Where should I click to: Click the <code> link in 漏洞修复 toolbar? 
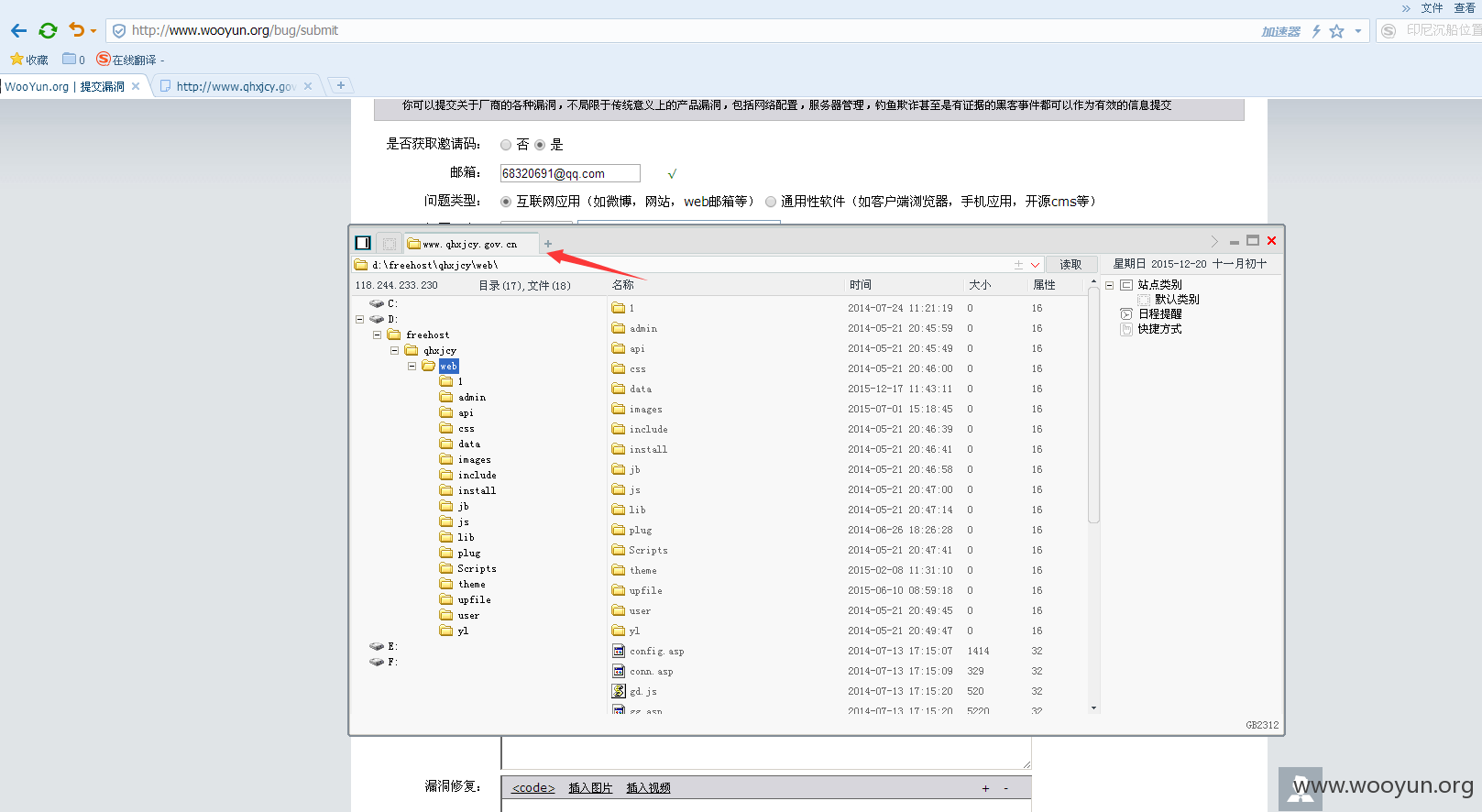[x=533, y=787]
